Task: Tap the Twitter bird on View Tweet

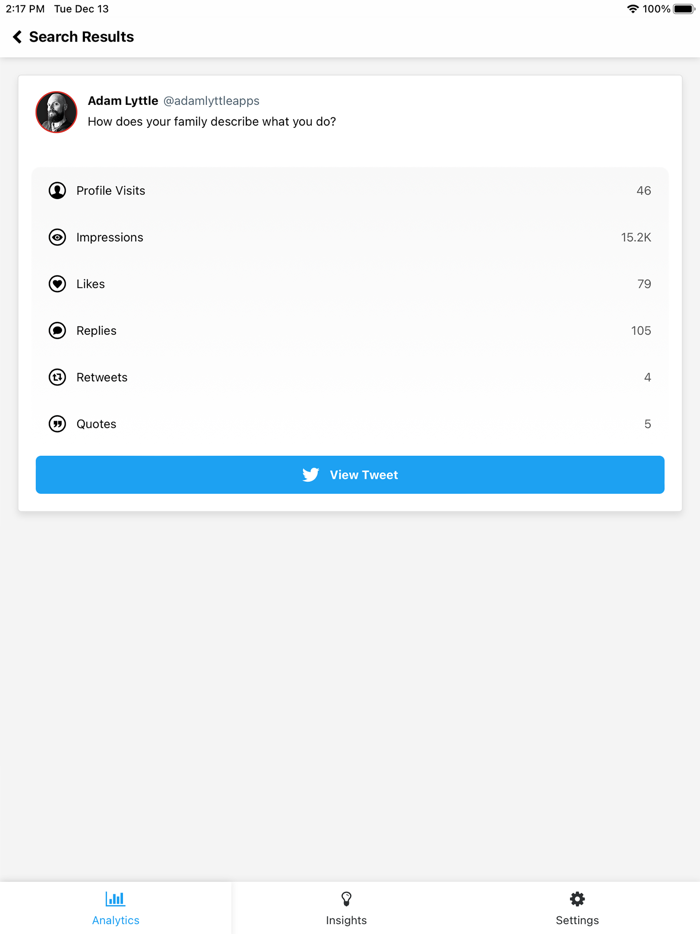Action: [x=311, y=475]
